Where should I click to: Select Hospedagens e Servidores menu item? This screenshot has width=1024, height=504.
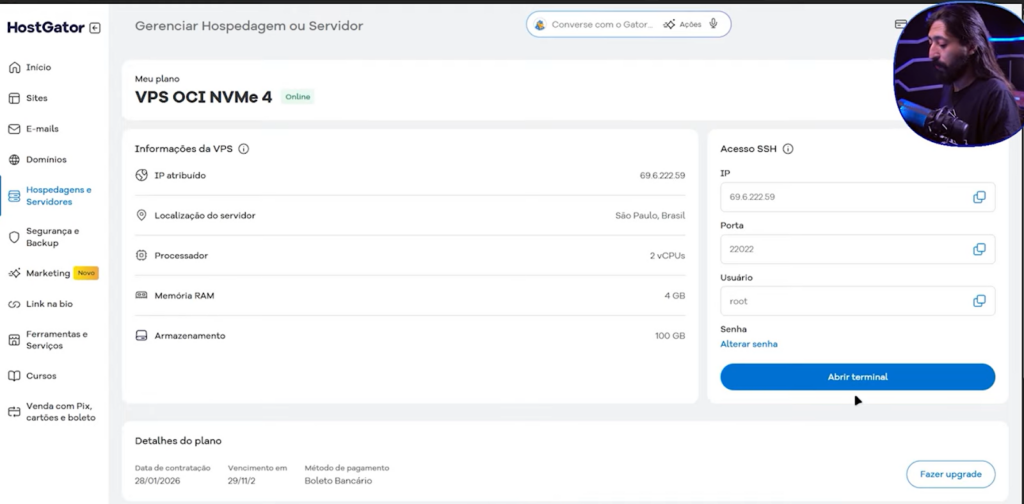59,196
